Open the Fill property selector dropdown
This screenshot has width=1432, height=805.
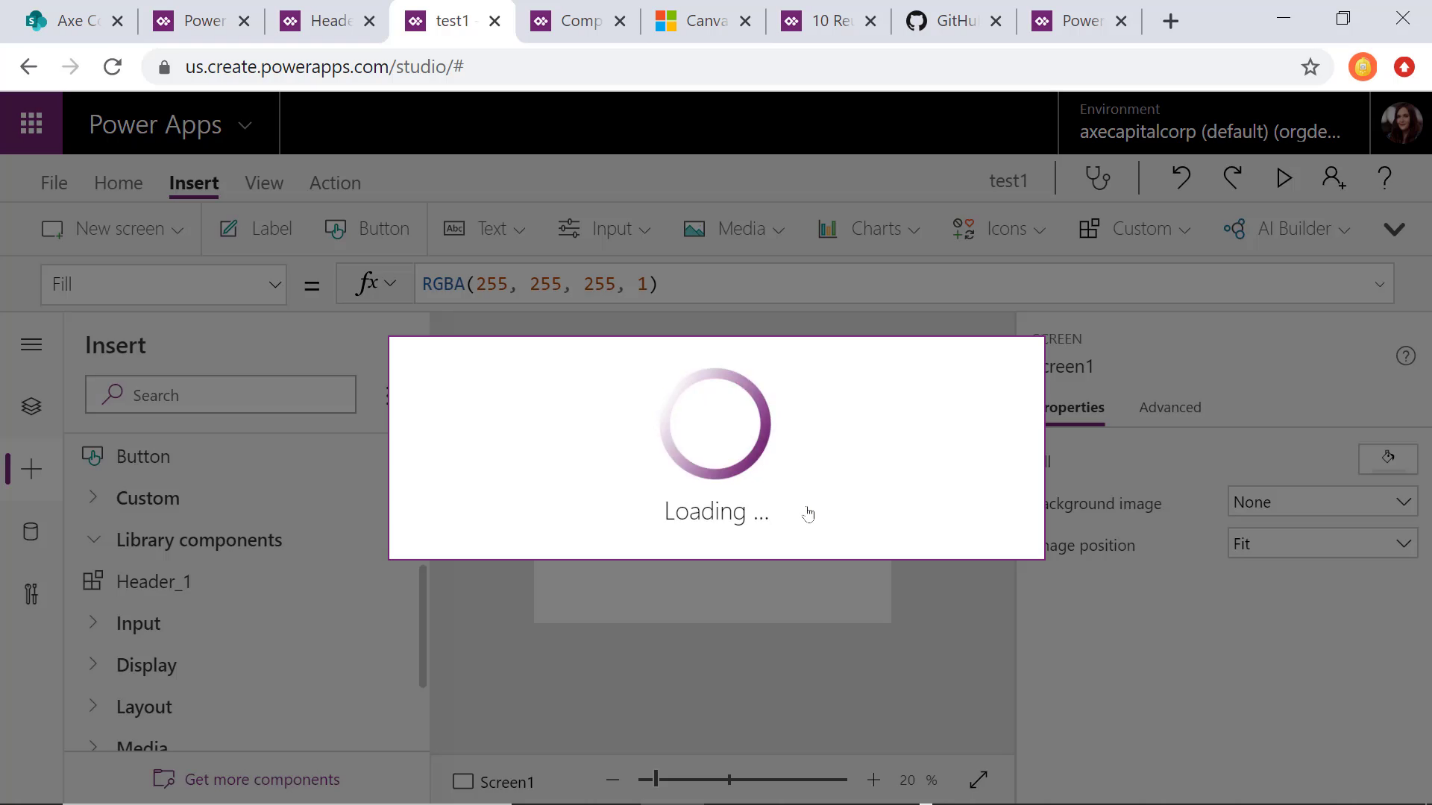[x=163, y=284]
